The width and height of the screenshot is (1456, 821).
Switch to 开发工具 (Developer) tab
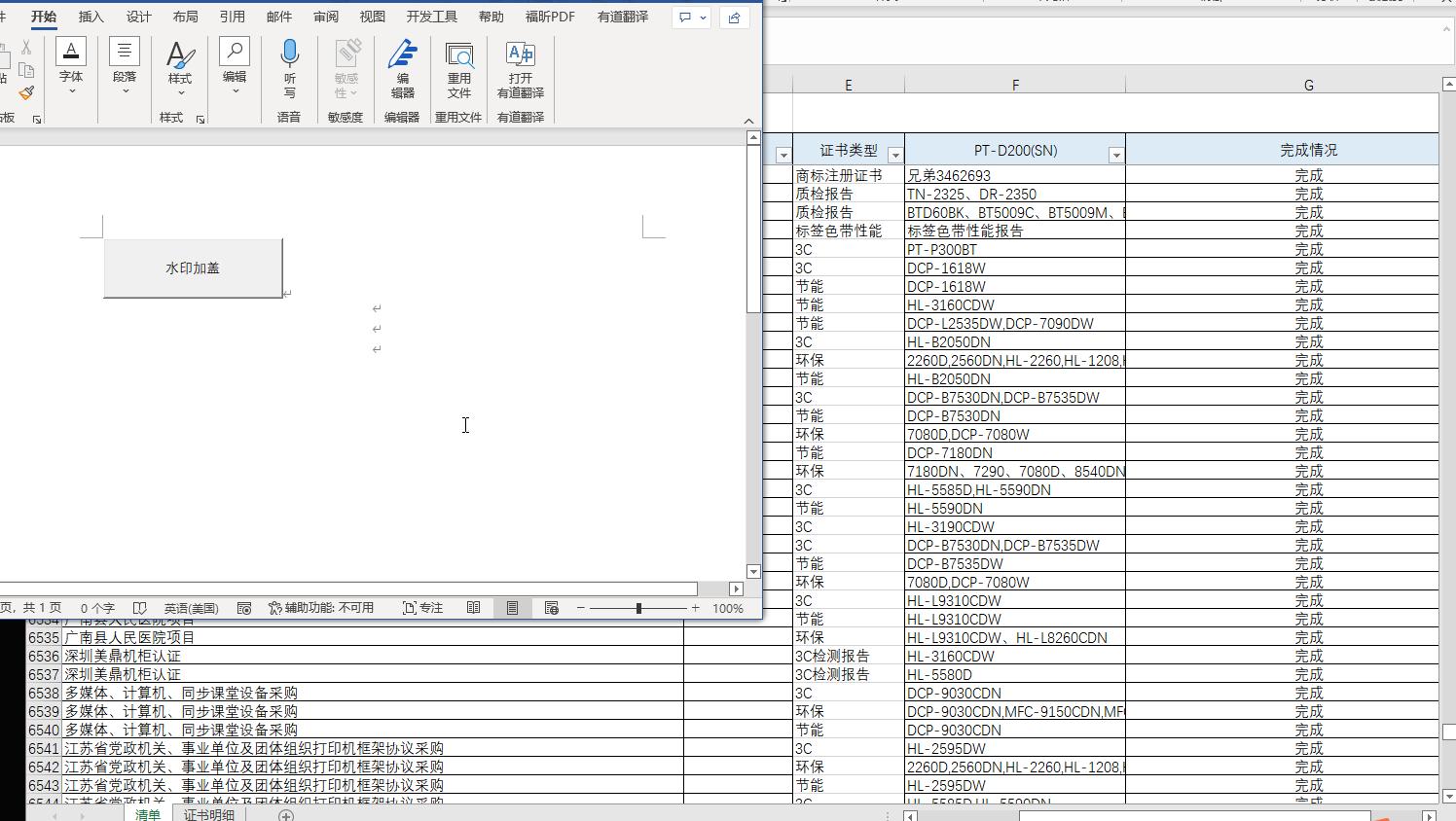(x=431, y=17)
